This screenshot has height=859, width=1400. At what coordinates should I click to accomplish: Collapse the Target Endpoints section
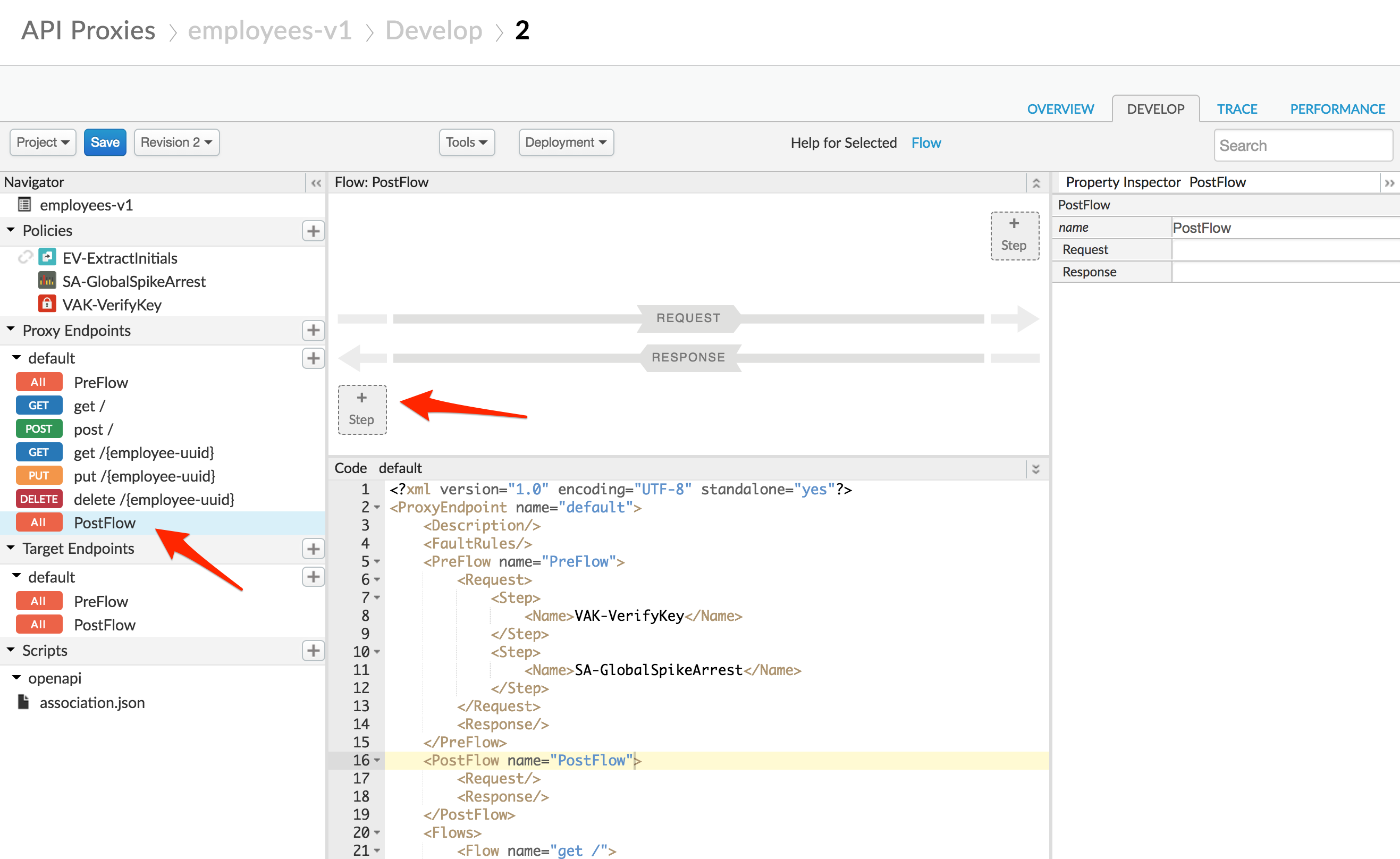click(x=11, y=547)
